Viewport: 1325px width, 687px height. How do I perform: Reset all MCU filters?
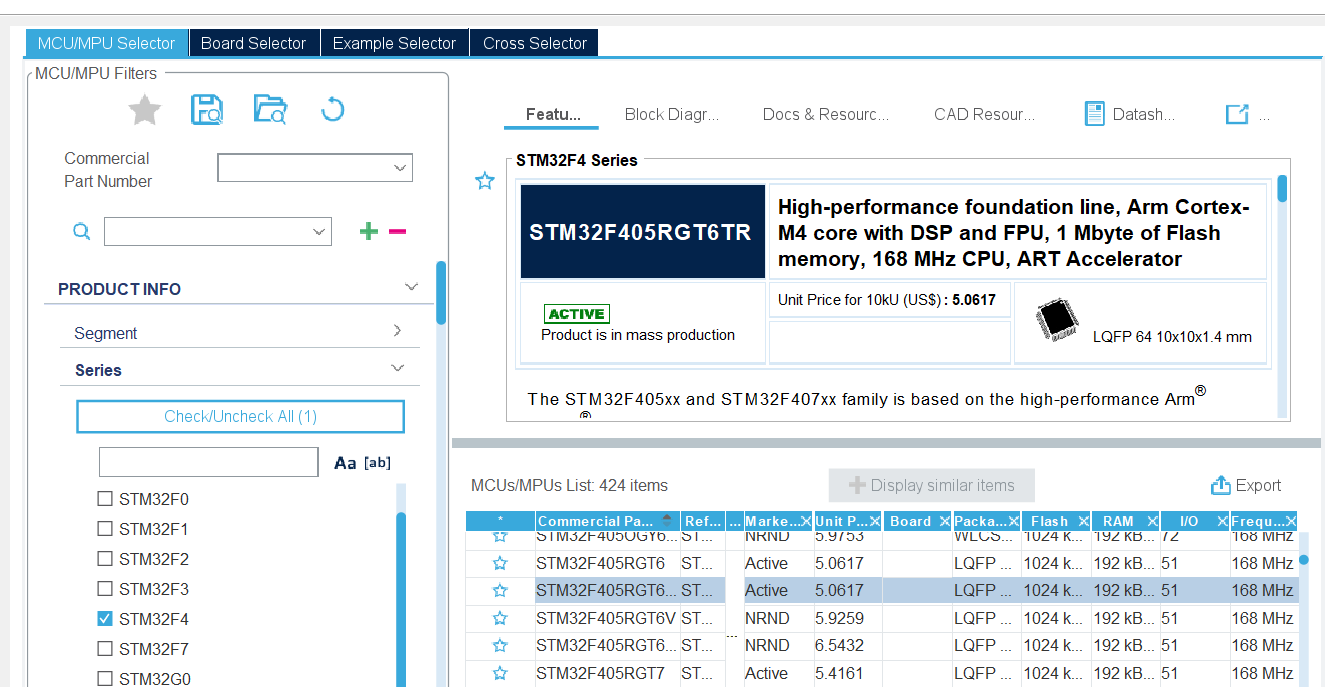tap(332, 110)
